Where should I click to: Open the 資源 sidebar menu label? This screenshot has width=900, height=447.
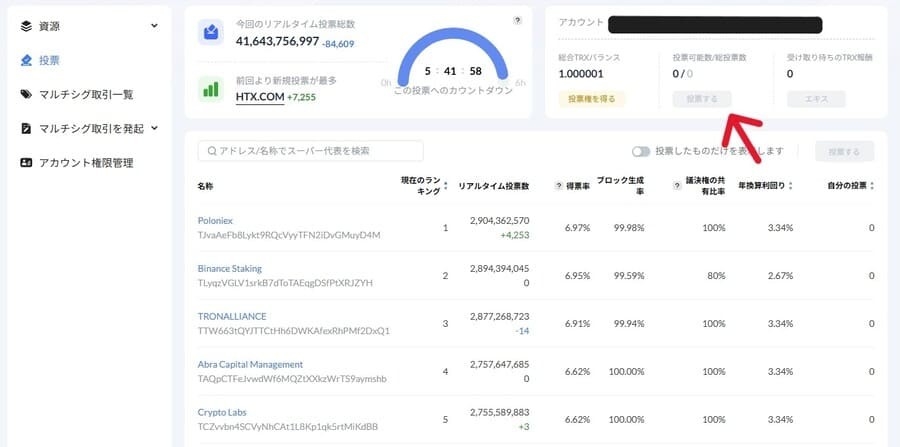(49, 26)
